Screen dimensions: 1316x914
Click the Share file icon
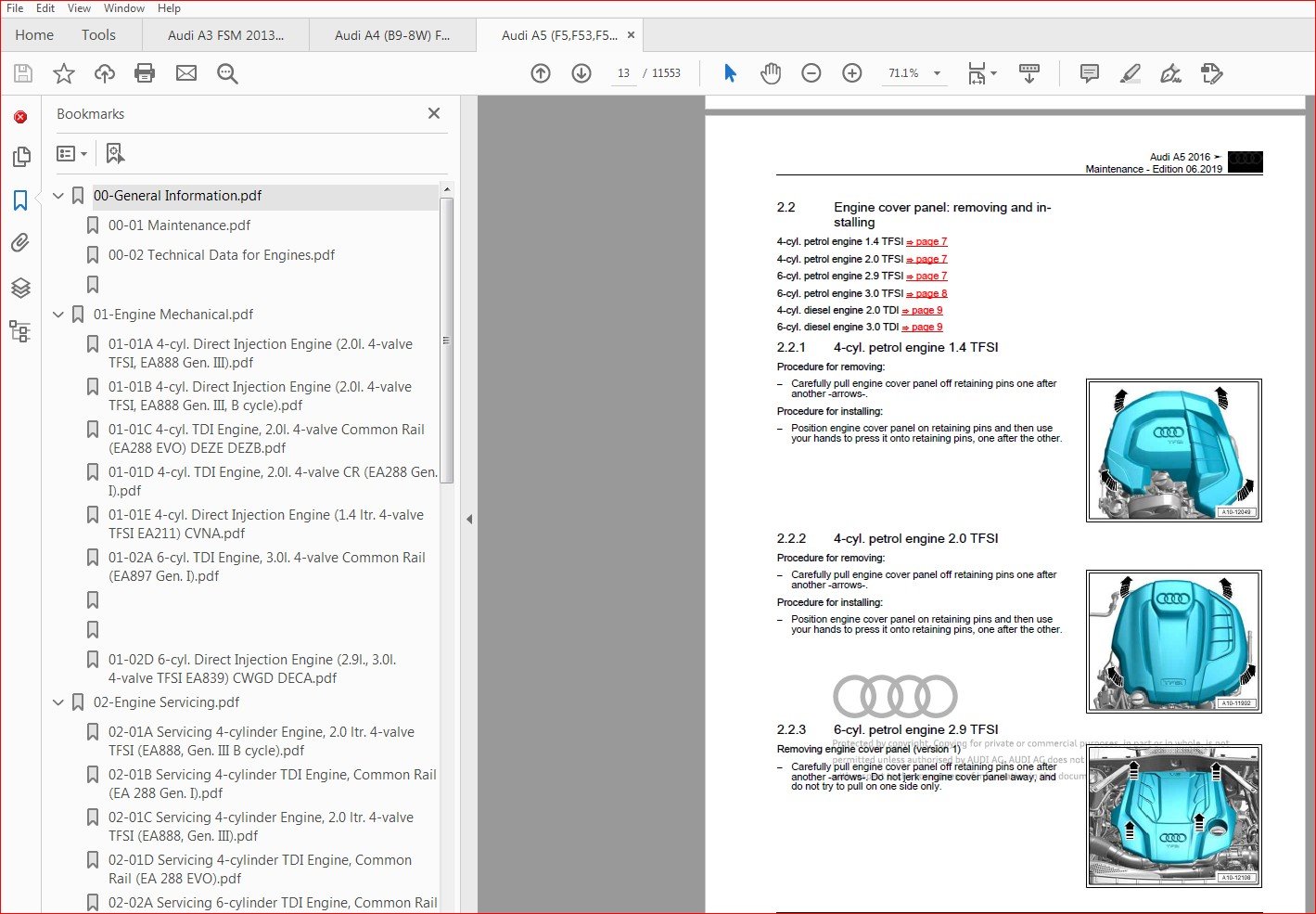[1211, 73]
